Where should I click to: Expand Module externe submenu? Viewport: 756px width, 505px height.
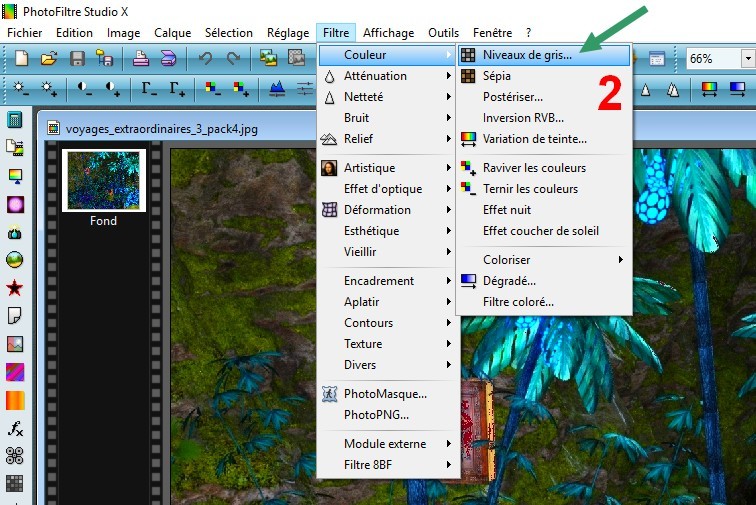pyautogui.click(x=388, y=444)
